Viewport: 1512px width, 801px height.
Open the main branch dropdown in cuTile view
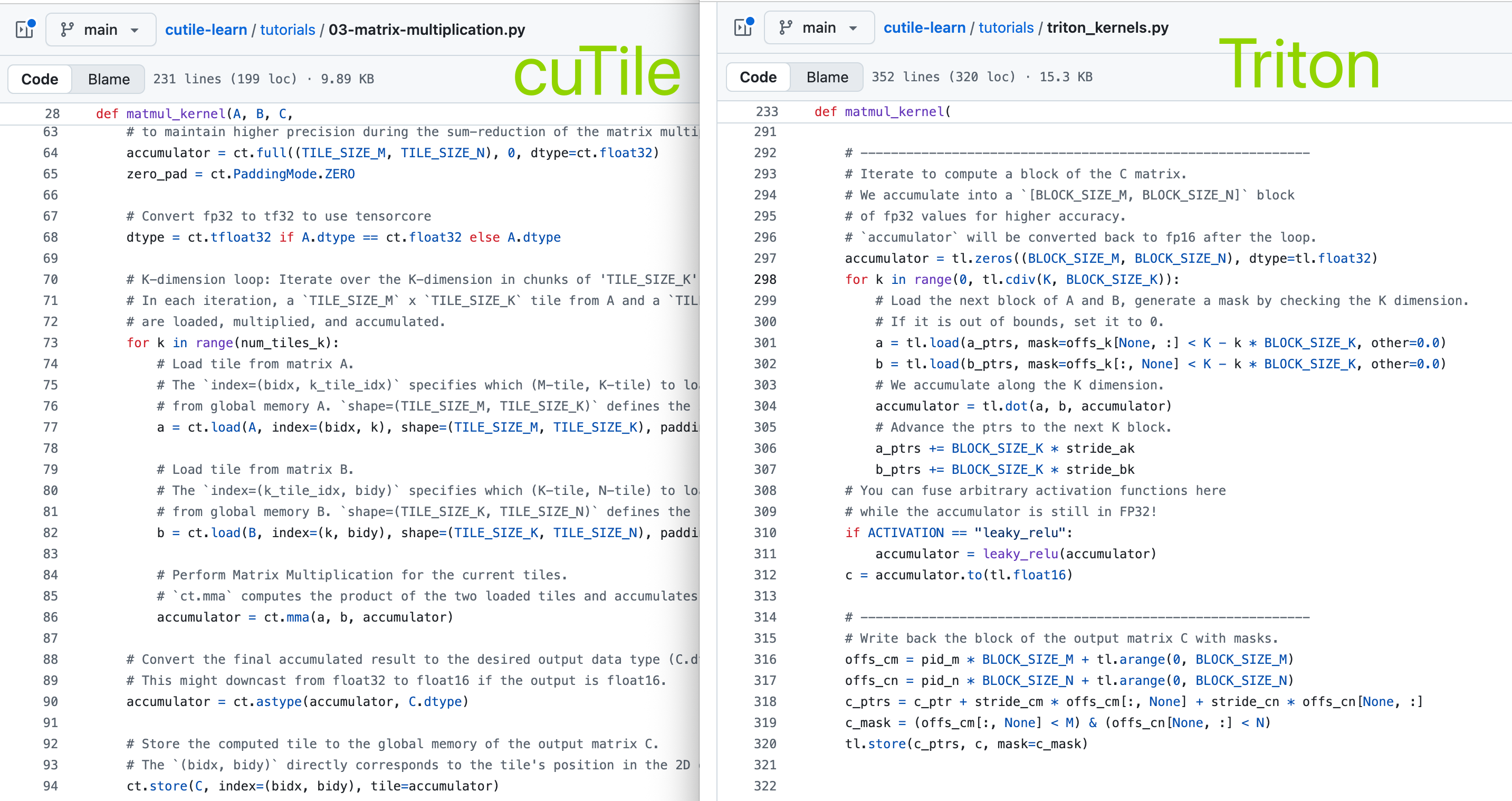tap(100, 29)
